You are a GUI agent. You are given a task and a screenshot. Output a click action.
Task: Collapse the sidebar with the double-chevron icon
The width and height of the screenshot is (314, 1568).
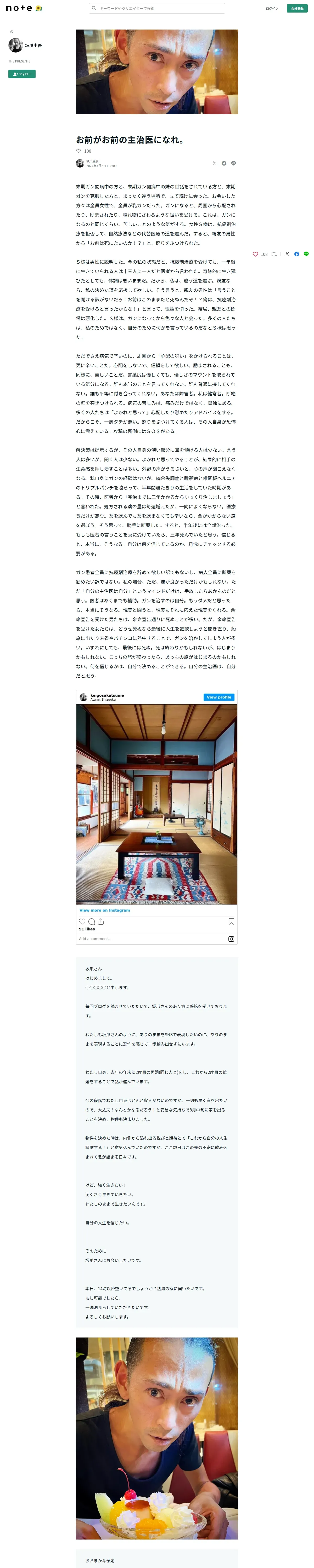pyautogui.click(x=12, y=32)
